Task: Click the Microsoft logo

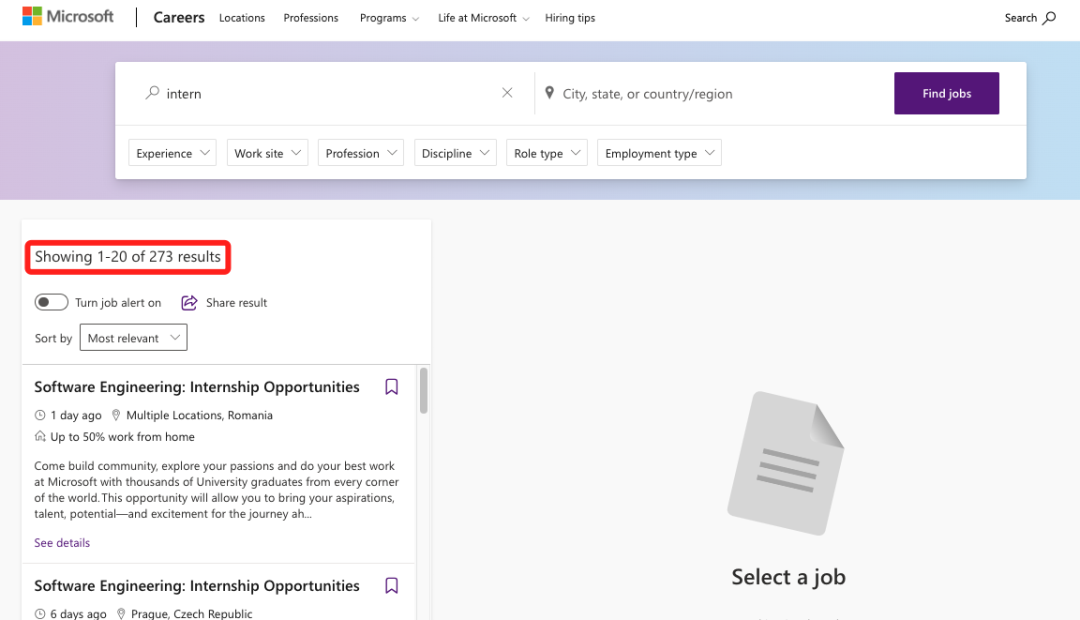Action: [68, 17]
